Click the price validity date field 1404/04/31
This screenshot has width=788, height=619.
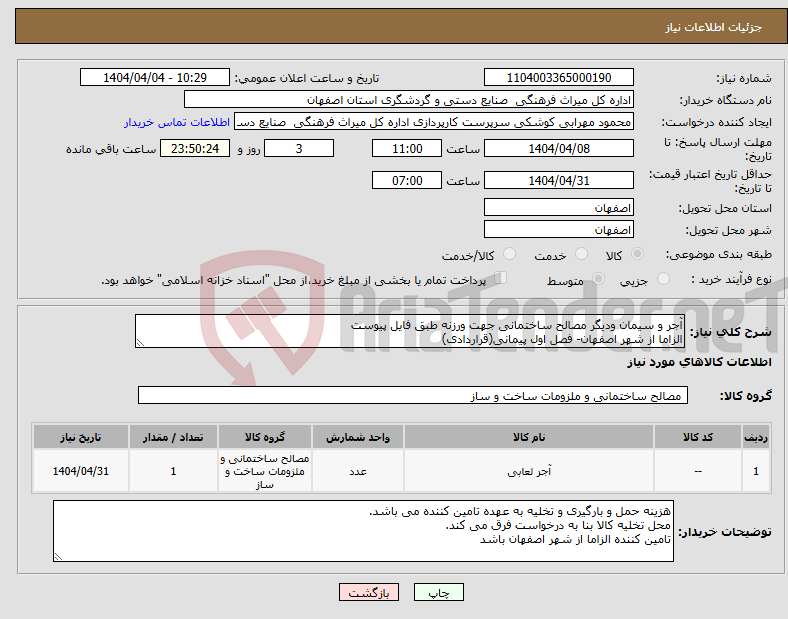pyautogui.click(x=558, y=180)
